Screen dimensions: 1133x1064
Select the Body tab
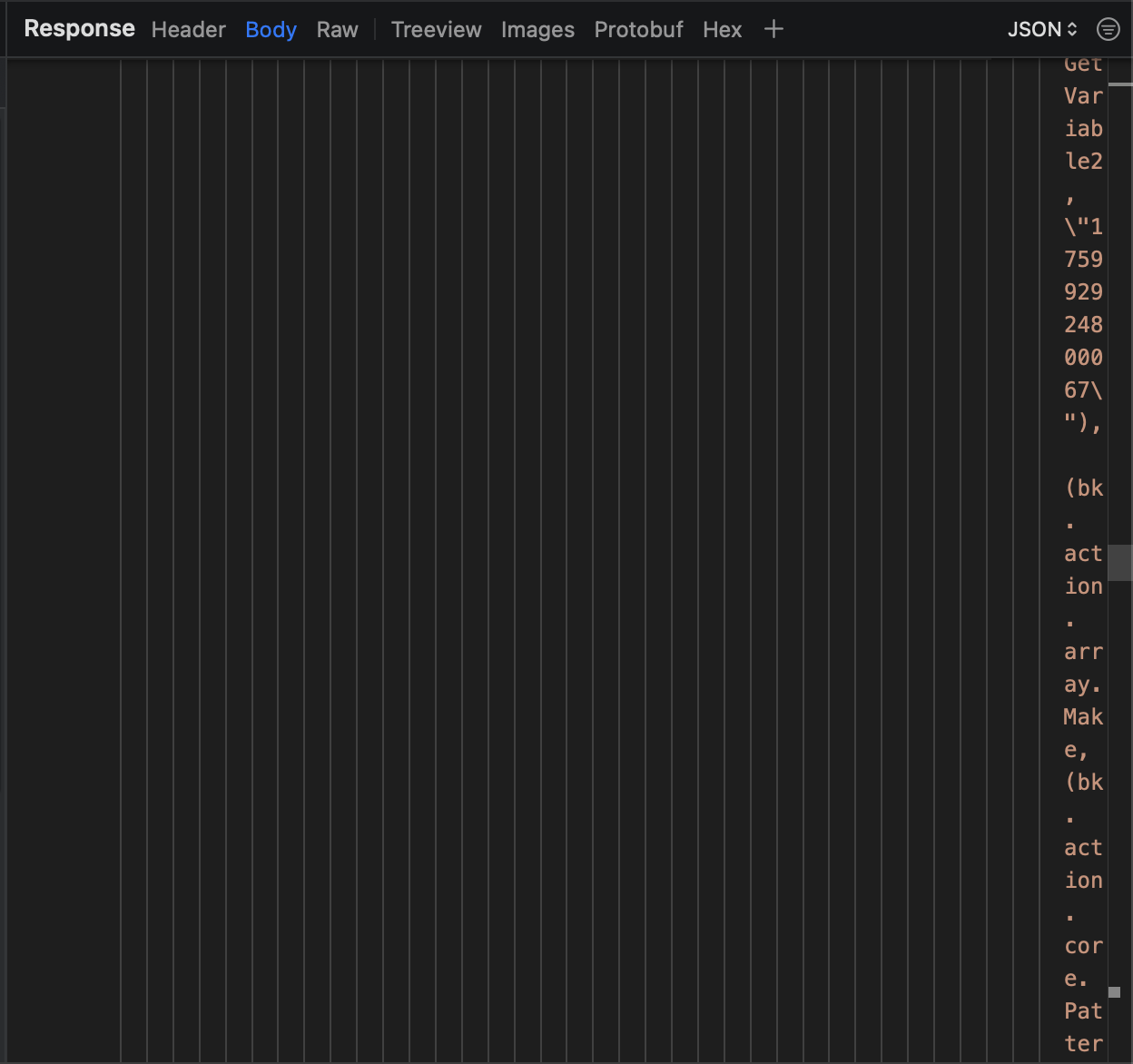click(x=271, y=29)
